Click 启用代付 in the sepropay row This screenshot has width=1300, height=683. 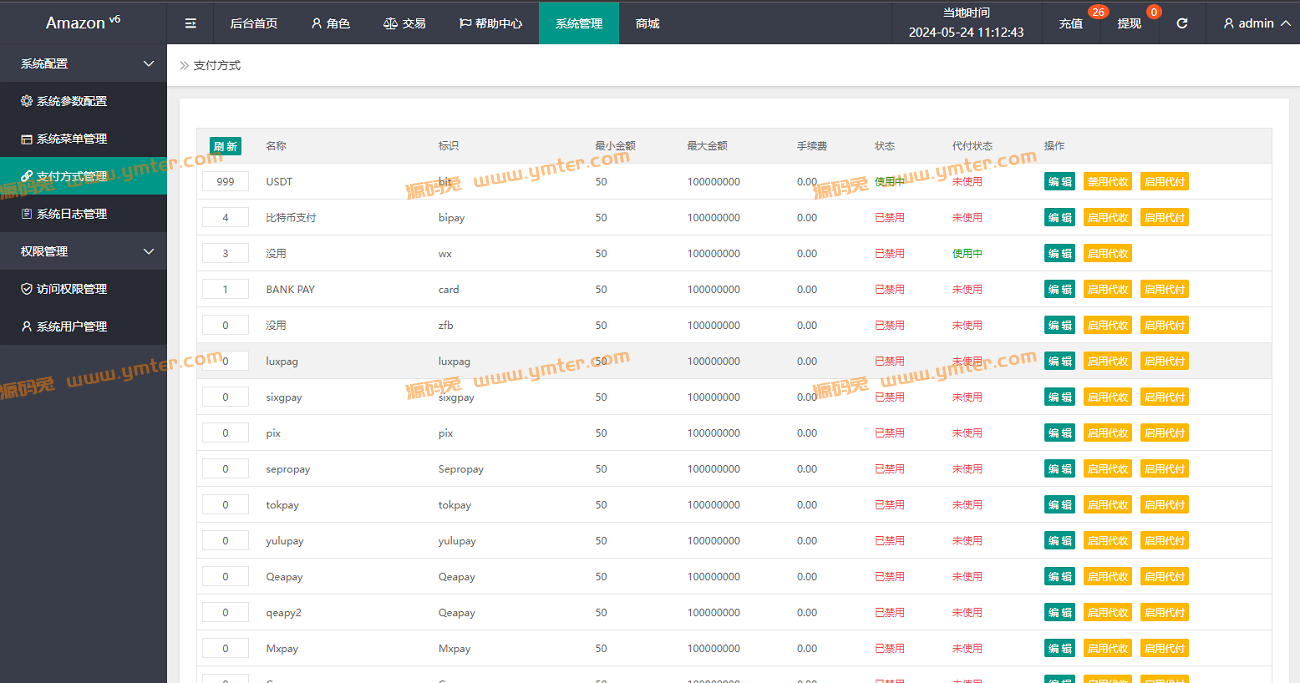point(1165,469)
